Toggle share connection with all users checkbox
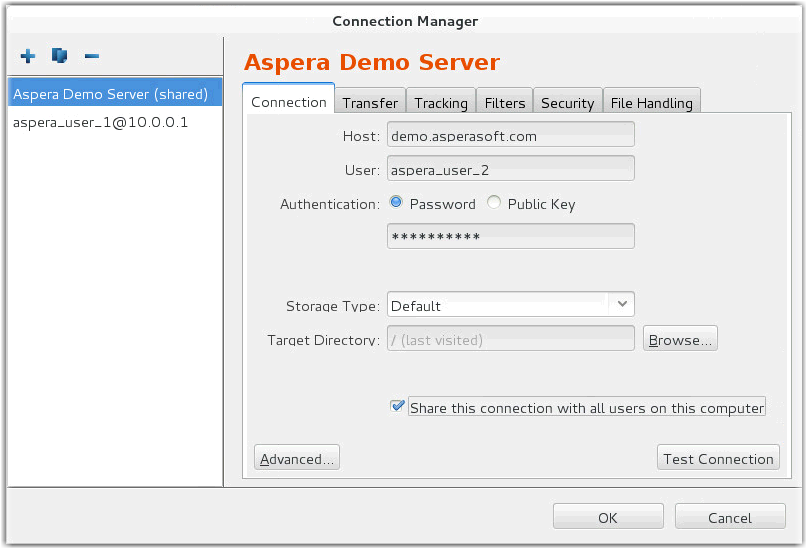The width and height of the screenshot is (807, 549). [397, 406]
